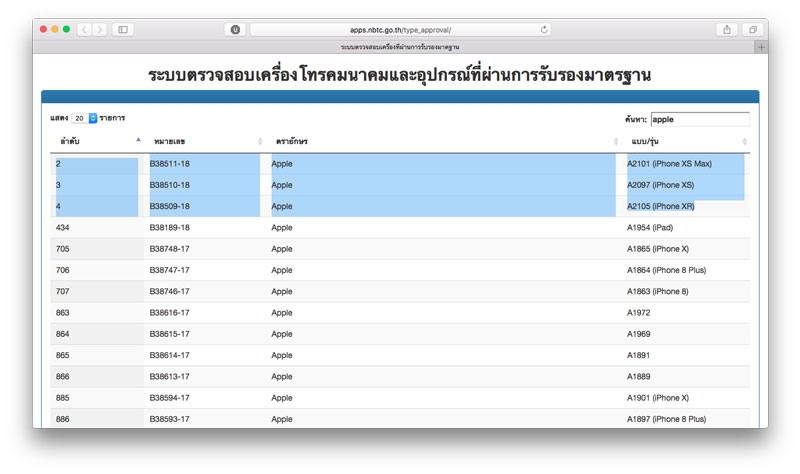Click the Safari back navigation arrow

(x=84, y=30)
